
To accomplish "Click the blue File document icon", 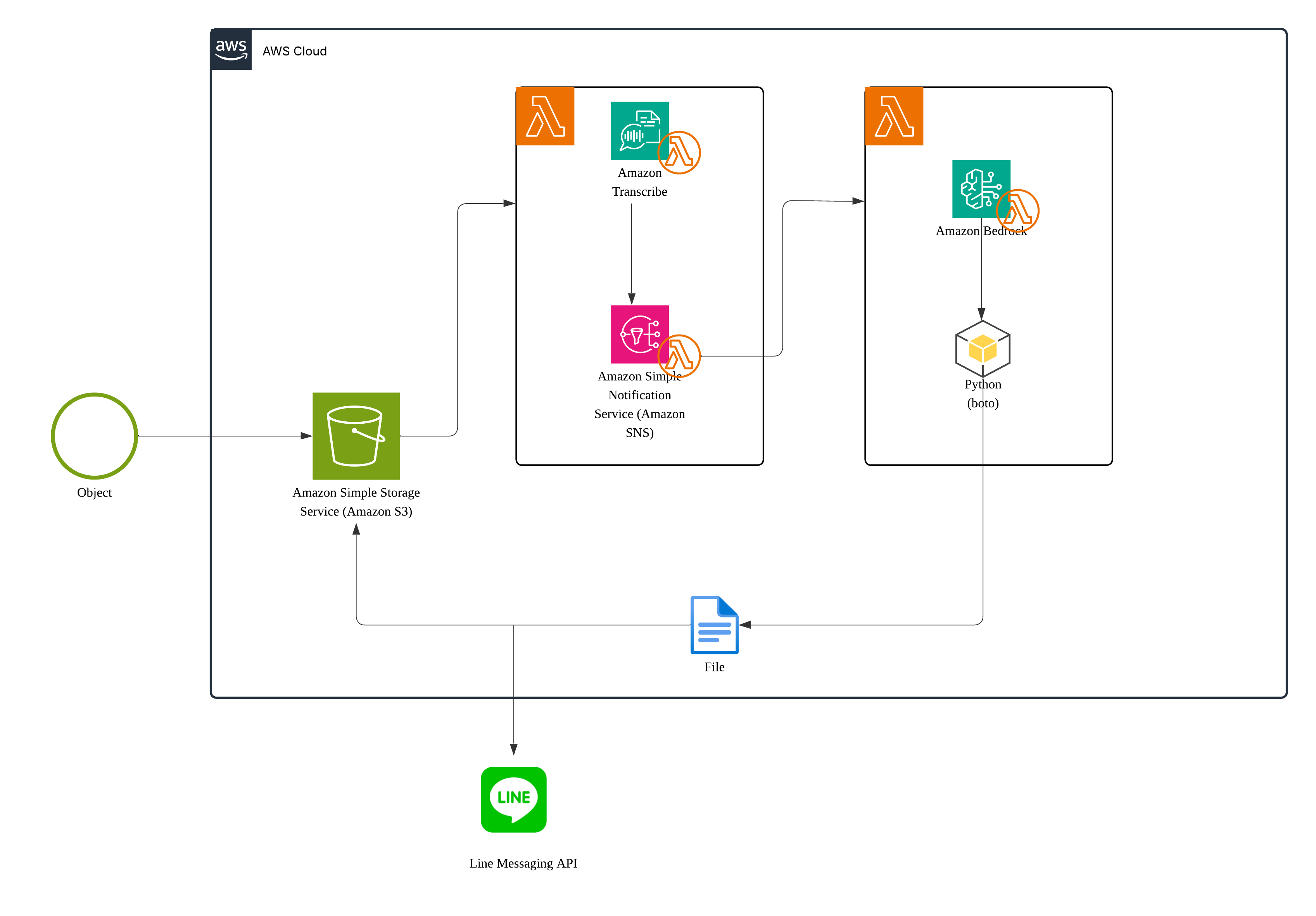I will click(714, 624).
